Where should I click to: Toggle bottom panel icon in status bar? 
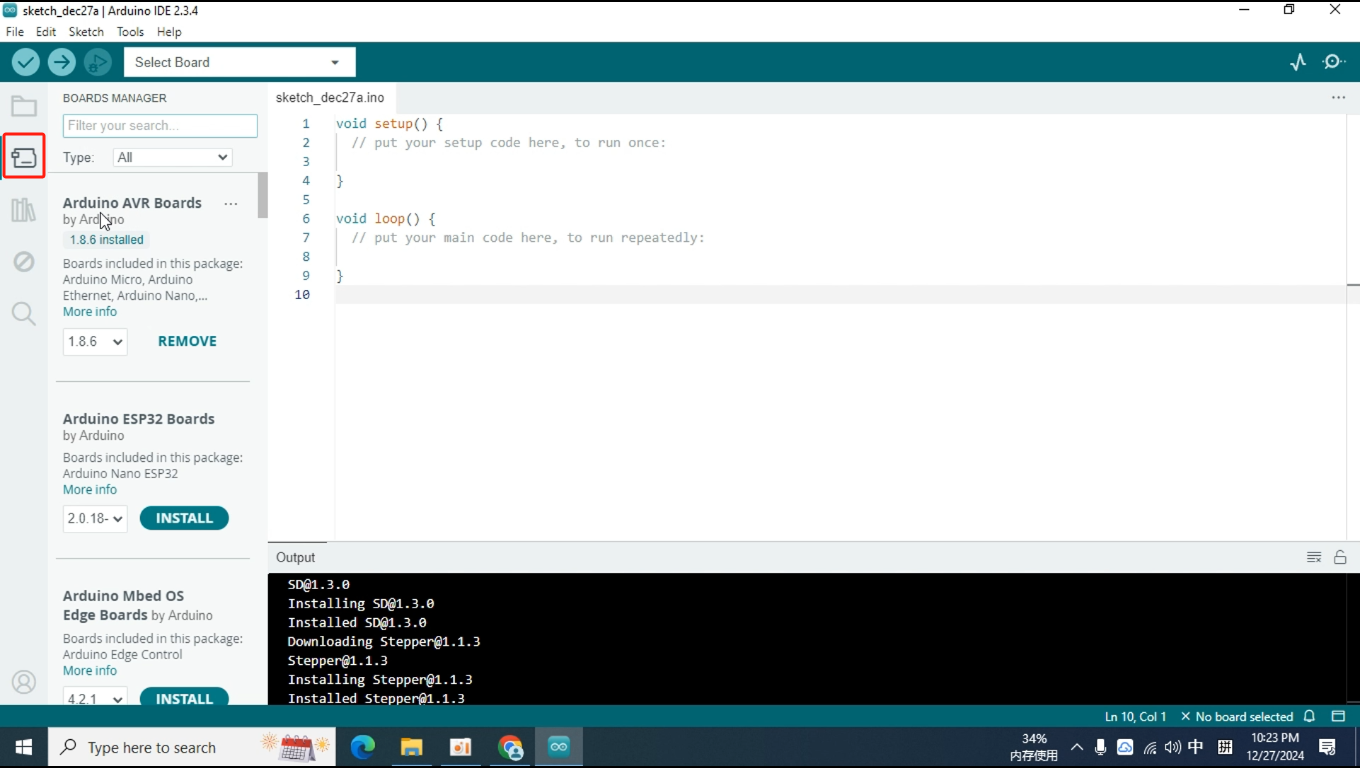click(1338, 717)
